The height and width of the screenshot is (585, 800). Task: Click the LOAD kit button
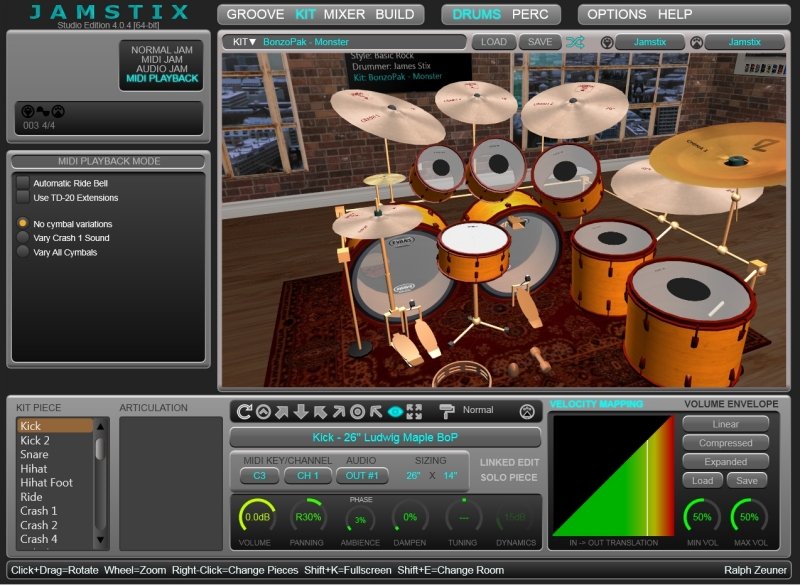[x=493, y=42]
